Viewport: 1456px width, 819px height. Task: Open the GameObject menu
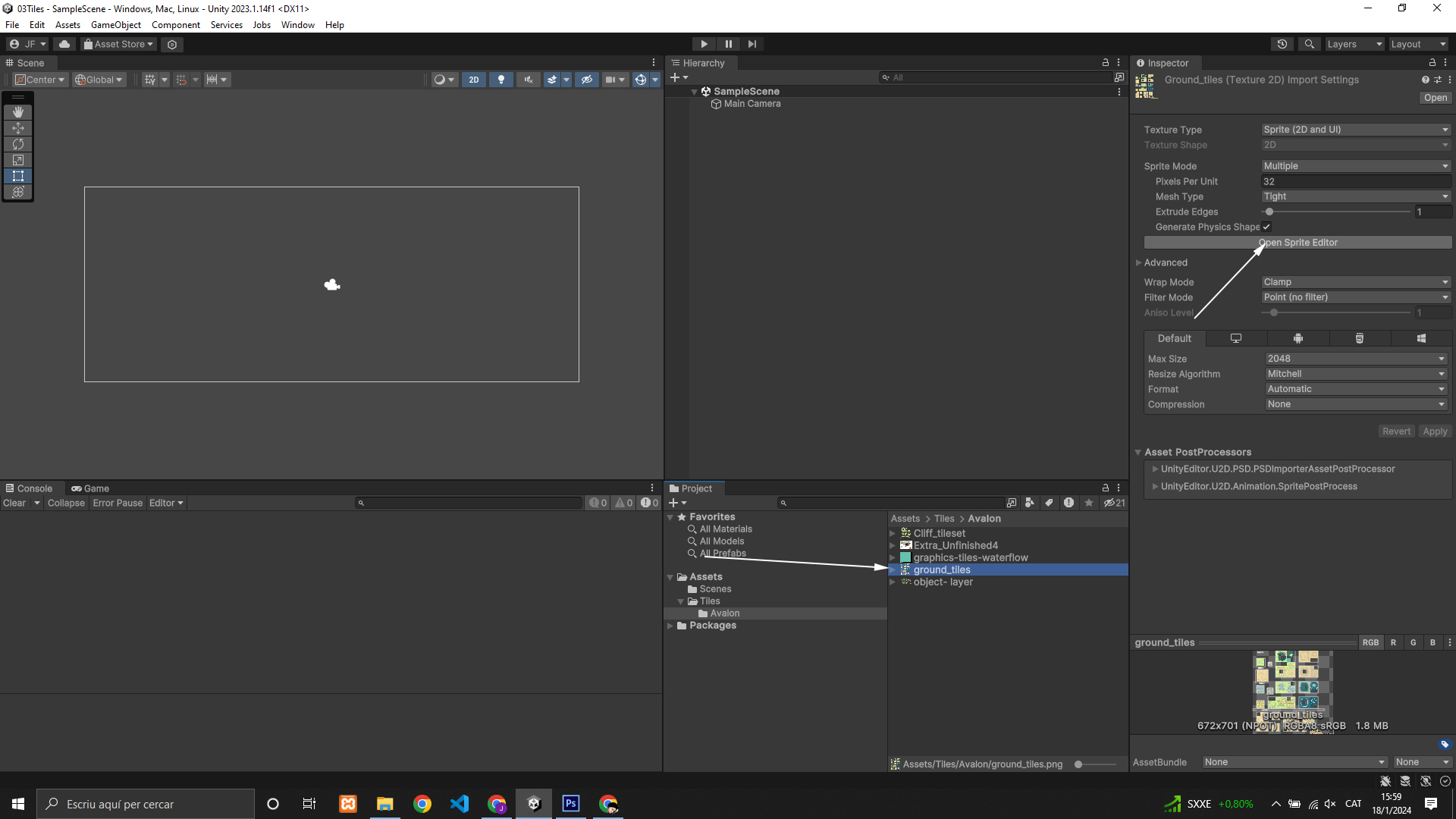[x=115, y=25]
